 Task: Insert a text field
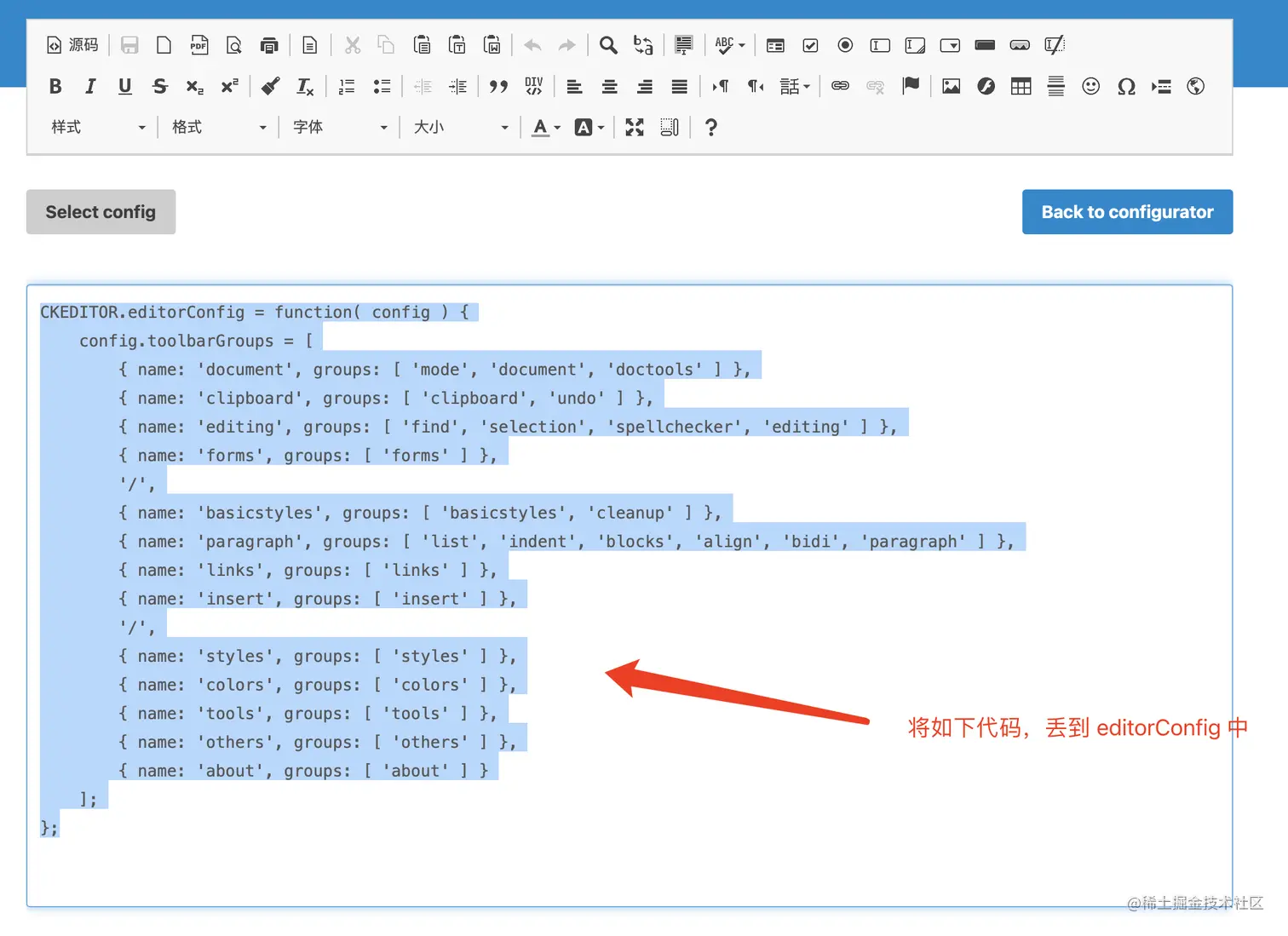[x=880, y=45]
